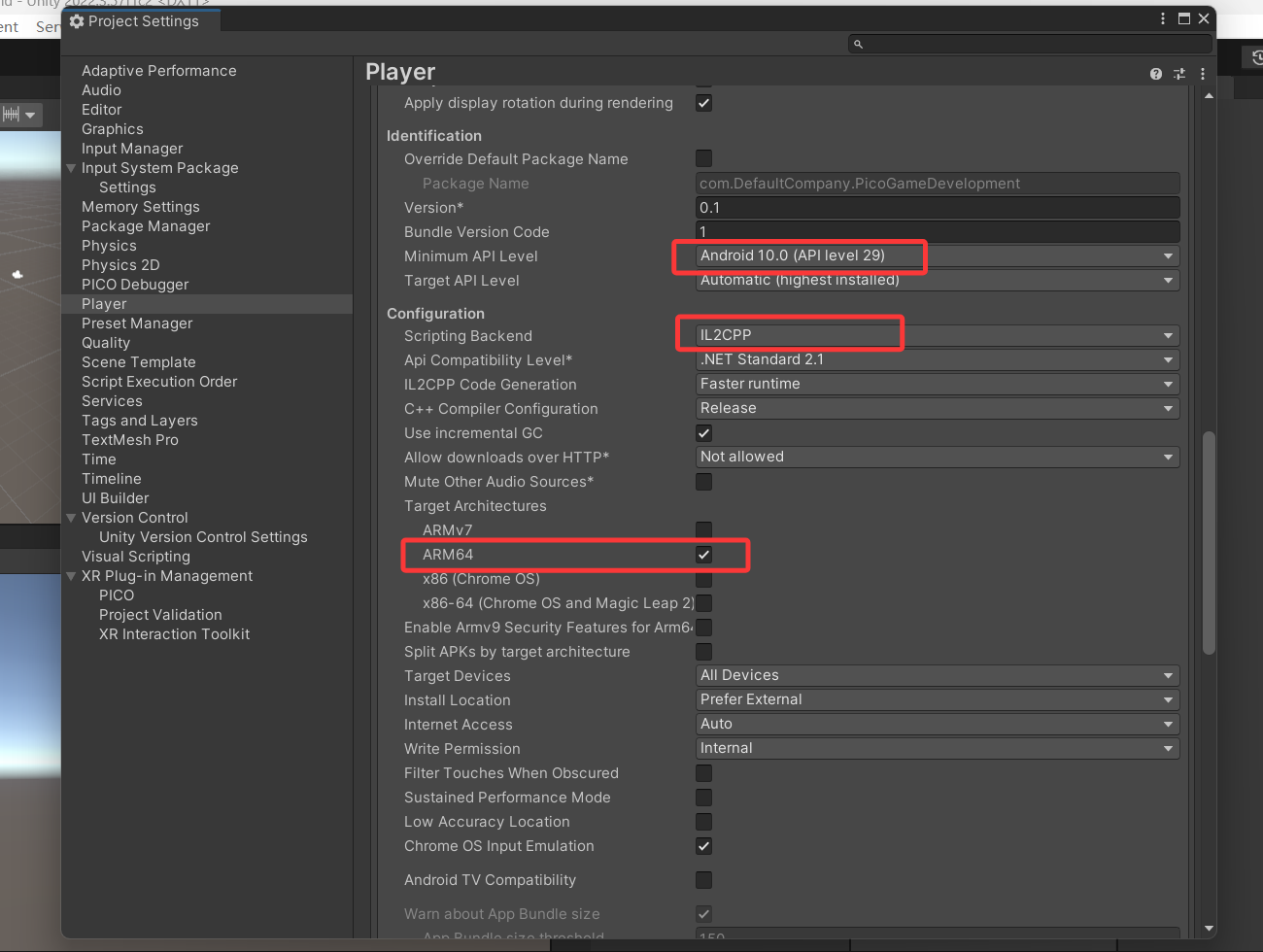This screenshot has height=952, width=1263.
Task: Click the scroll-down arrow in Player panel
Action: [1209, 929]
